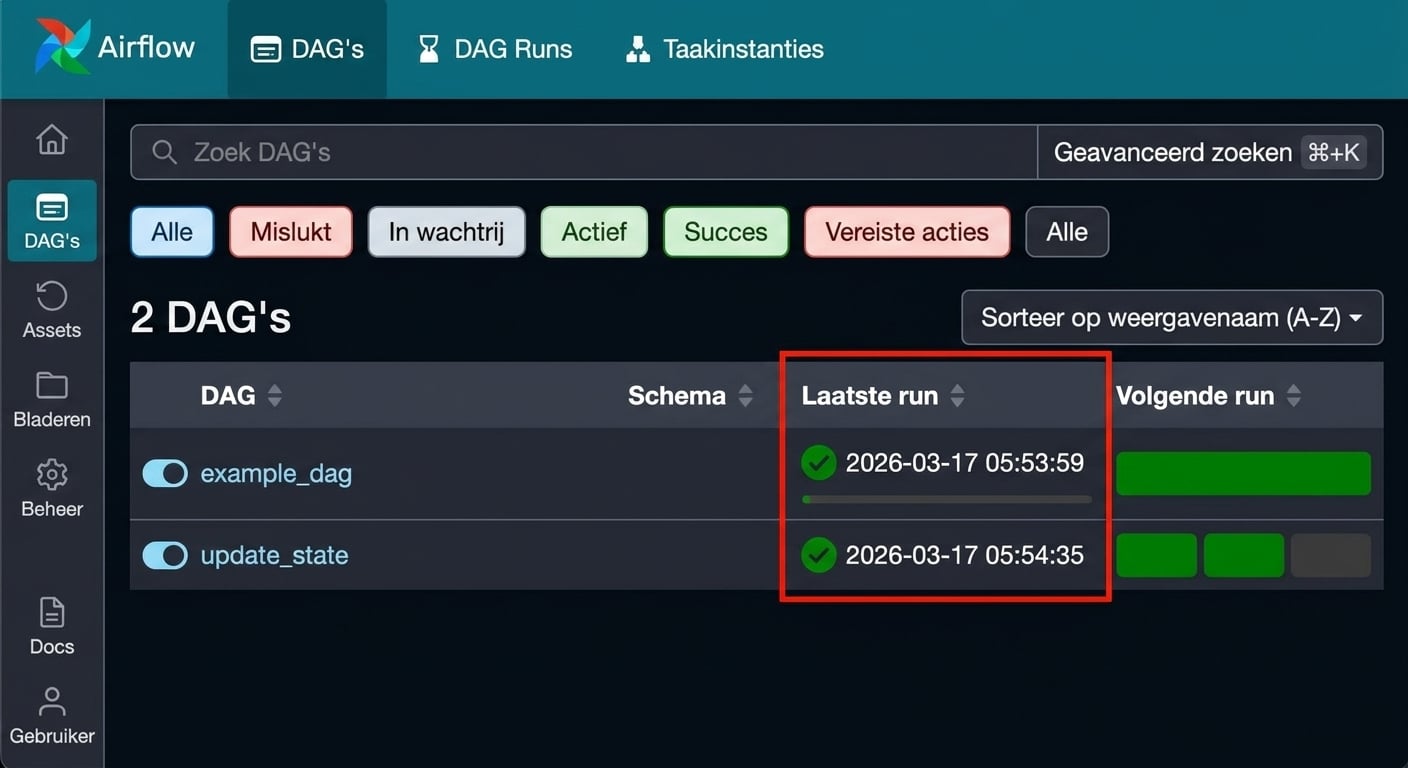The width and height of the screenshot is (1408, 768).
Task: Sort by the DAG column header
Action: coord(241,396)
